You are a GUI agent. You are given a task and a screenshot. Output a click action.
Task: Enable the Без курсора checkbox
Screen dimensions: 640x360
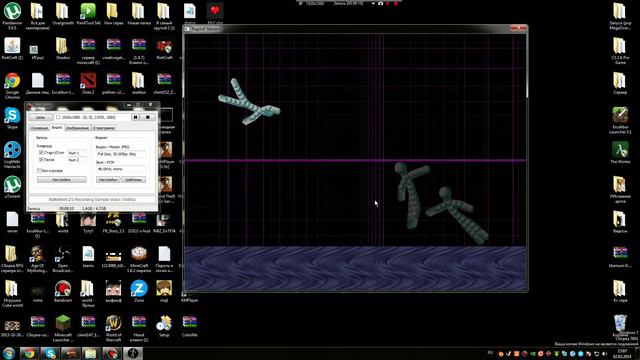pyautogui.click(x=39, y=171)
